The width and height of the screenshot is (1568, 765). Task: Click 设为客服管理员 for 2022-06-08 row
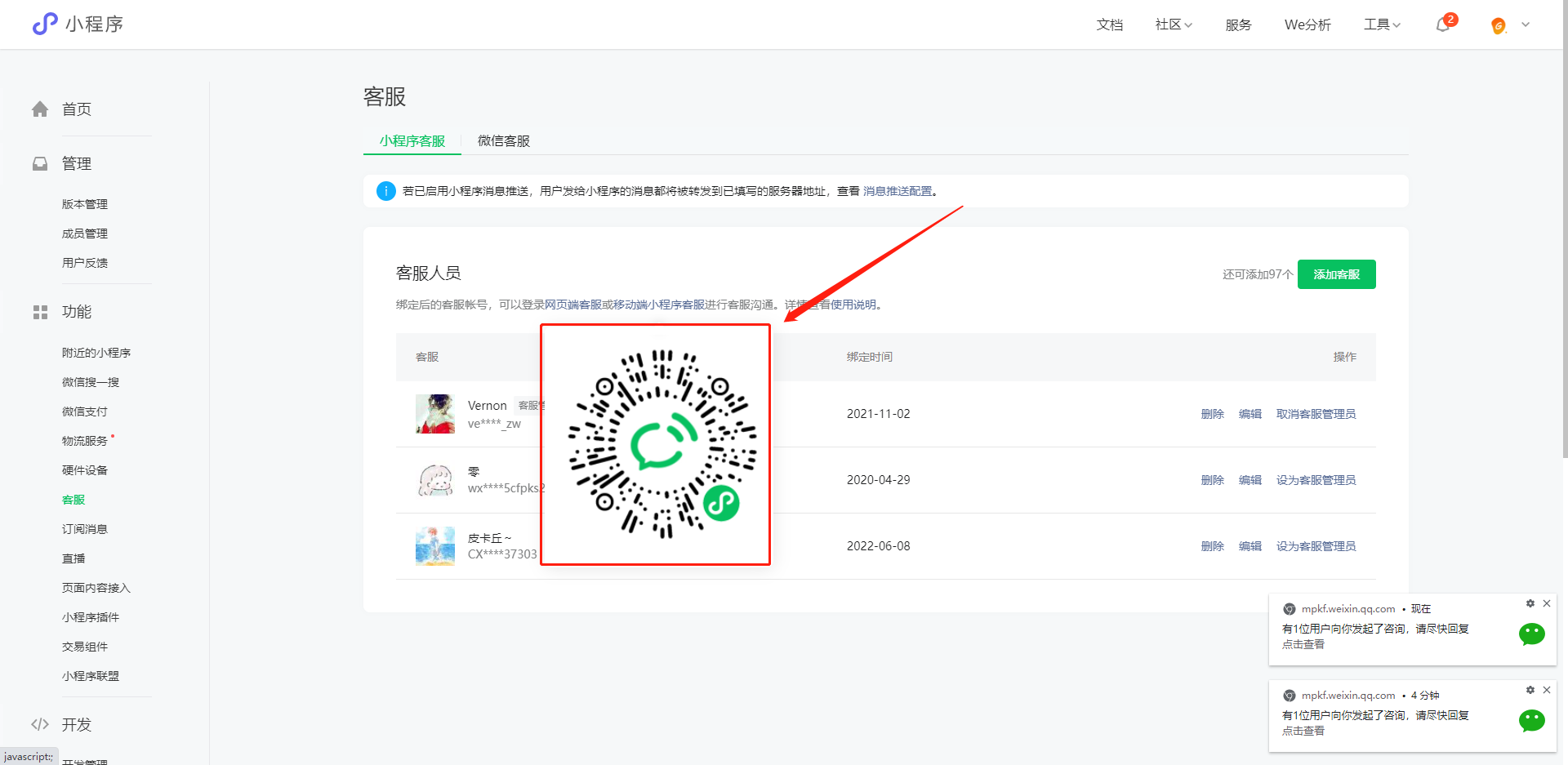tap(1316, 546)
